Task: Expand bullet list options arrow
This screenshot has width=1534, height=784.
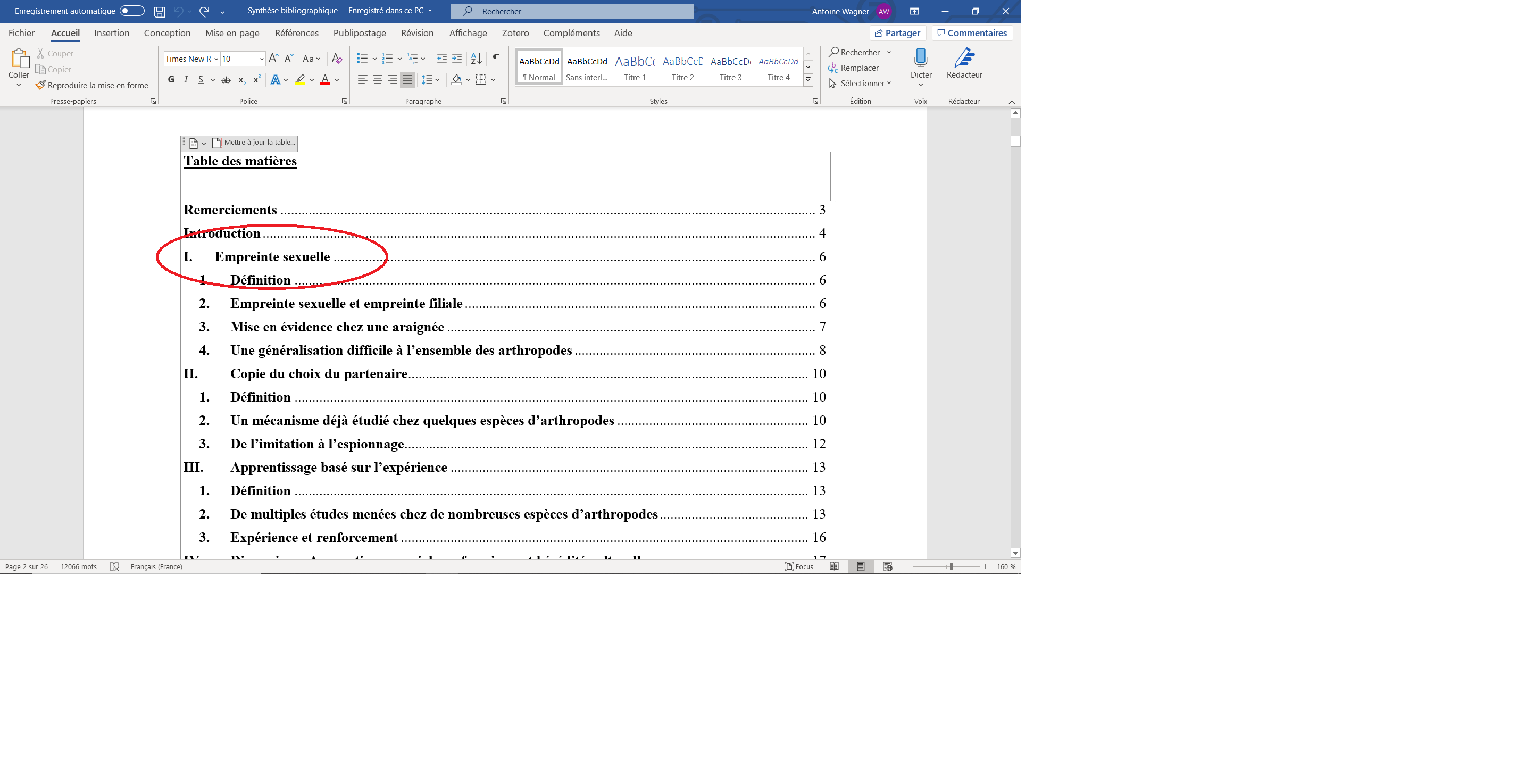Action: pos(374,59)
